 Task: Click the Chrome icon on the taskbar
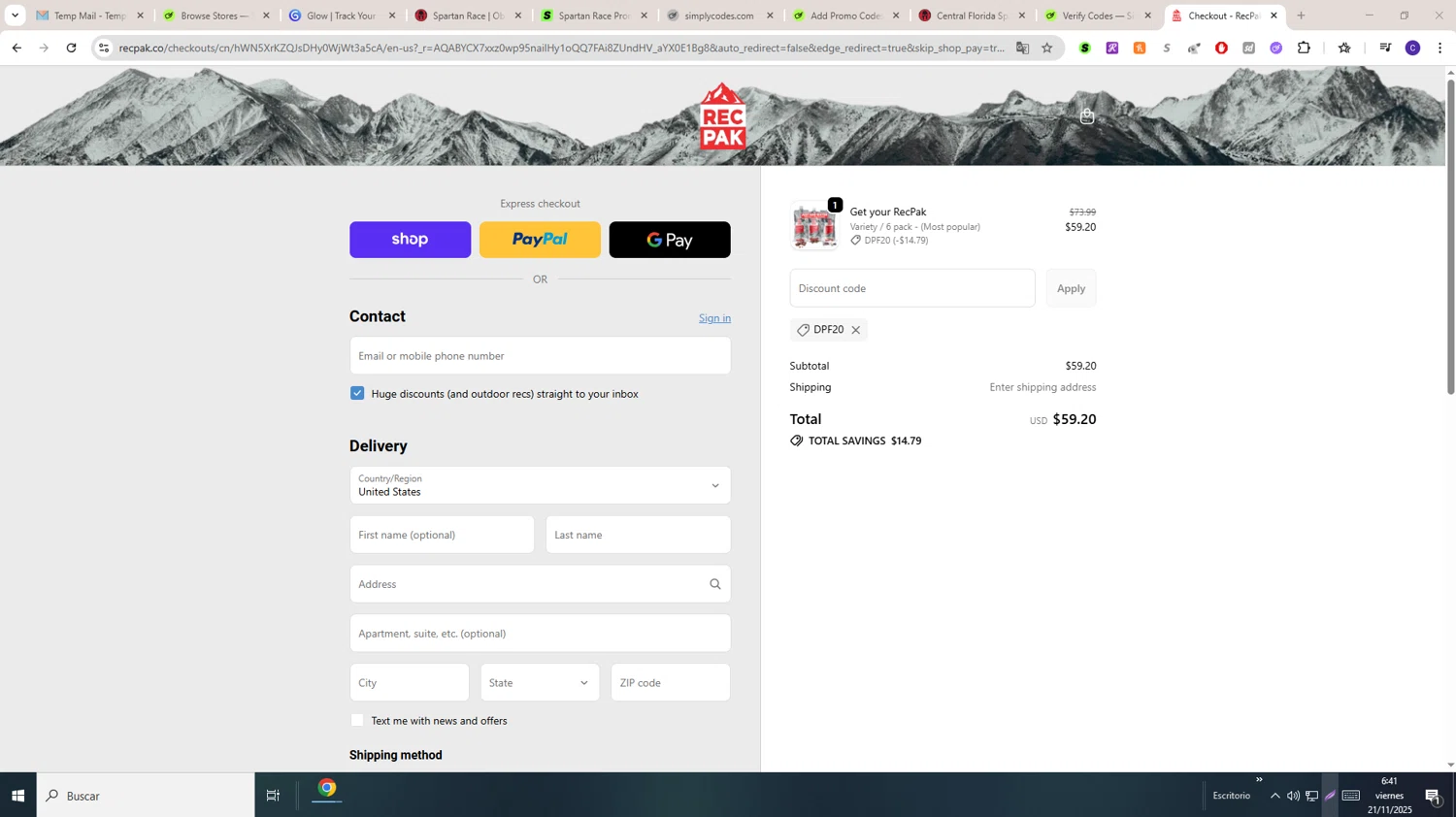[327, 789]
